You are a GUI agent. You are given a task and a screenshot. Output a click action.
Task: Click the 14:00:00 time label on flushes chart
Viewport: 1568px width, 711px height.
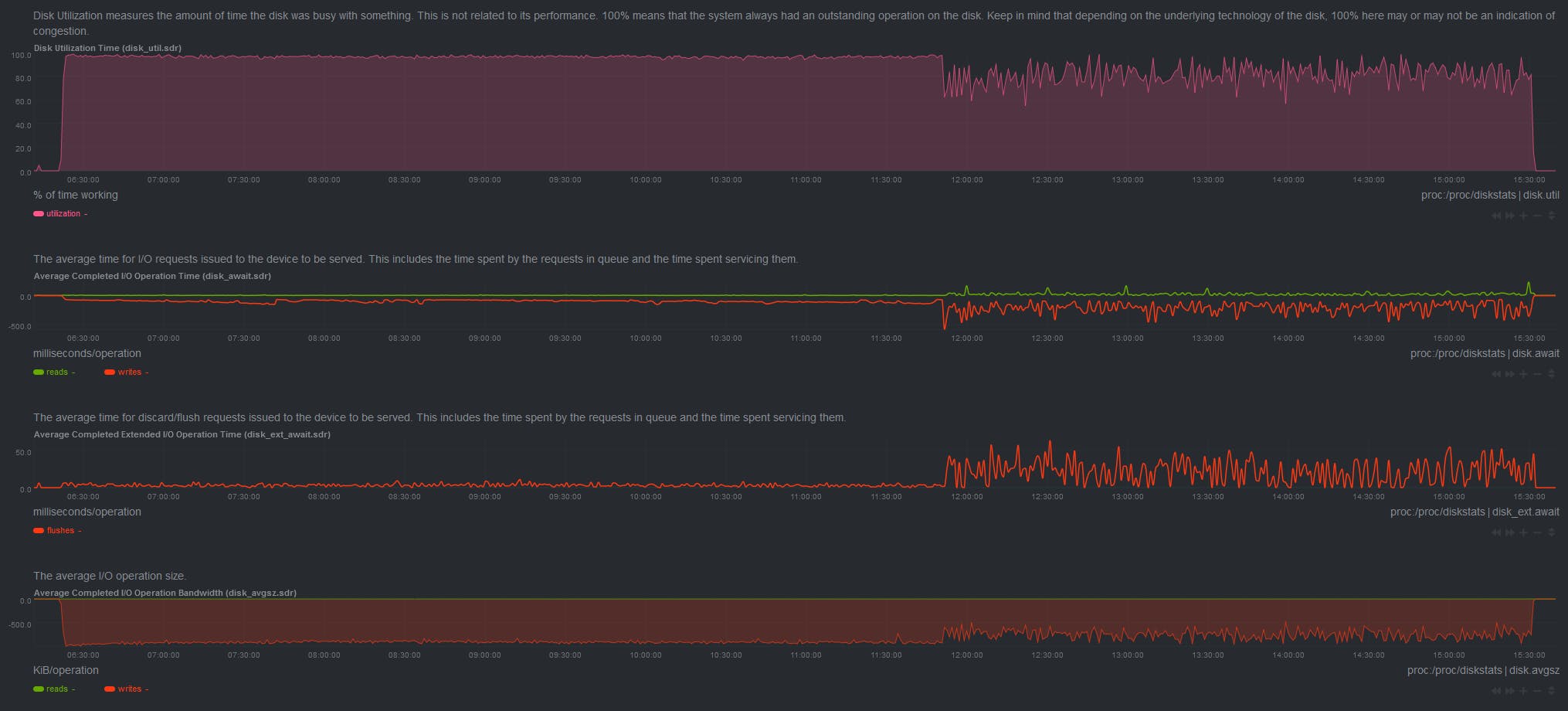1288,497
